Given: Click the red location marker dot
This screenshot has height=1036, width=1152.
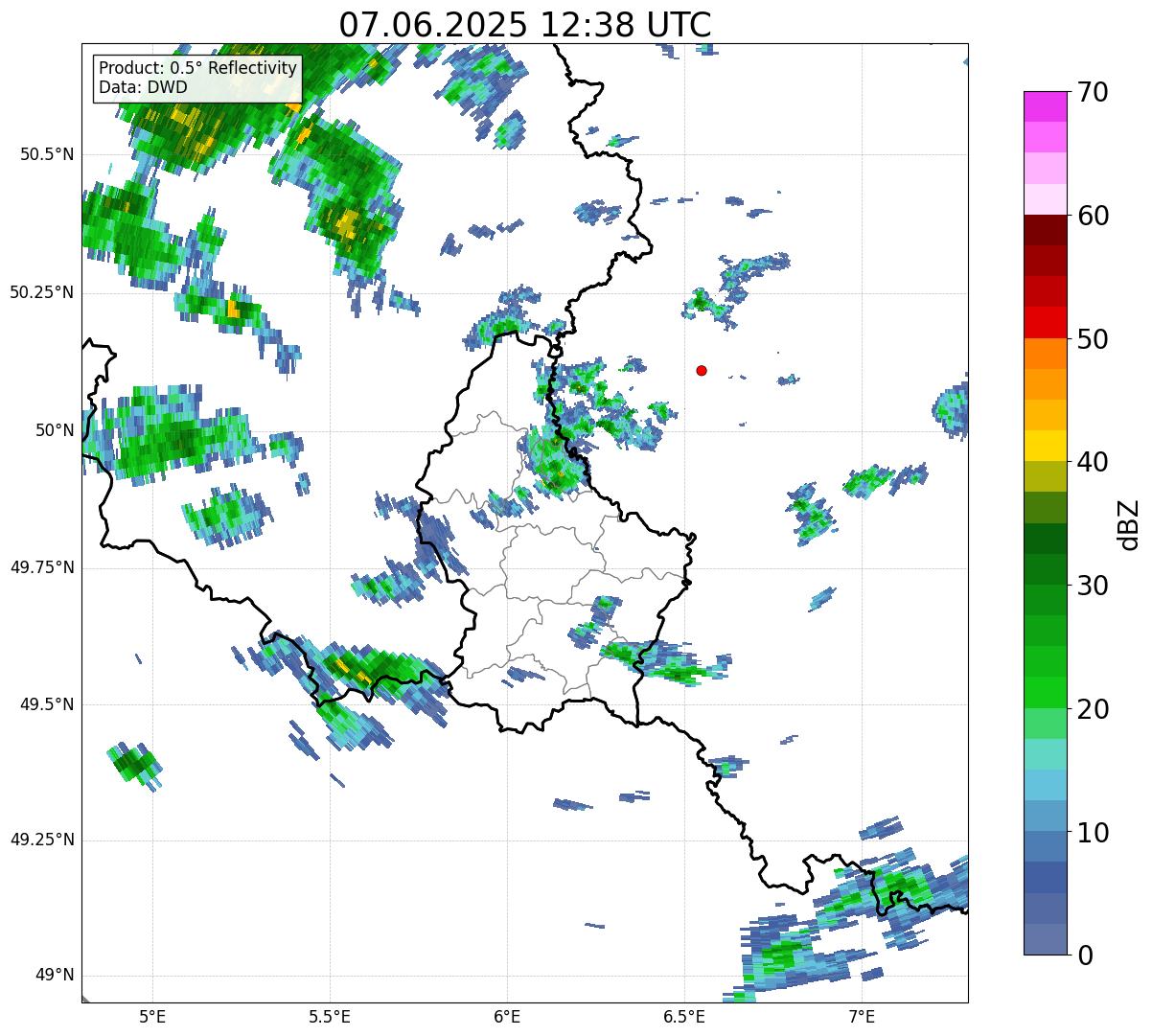Looking at the screenshot, I should [702, 370].
